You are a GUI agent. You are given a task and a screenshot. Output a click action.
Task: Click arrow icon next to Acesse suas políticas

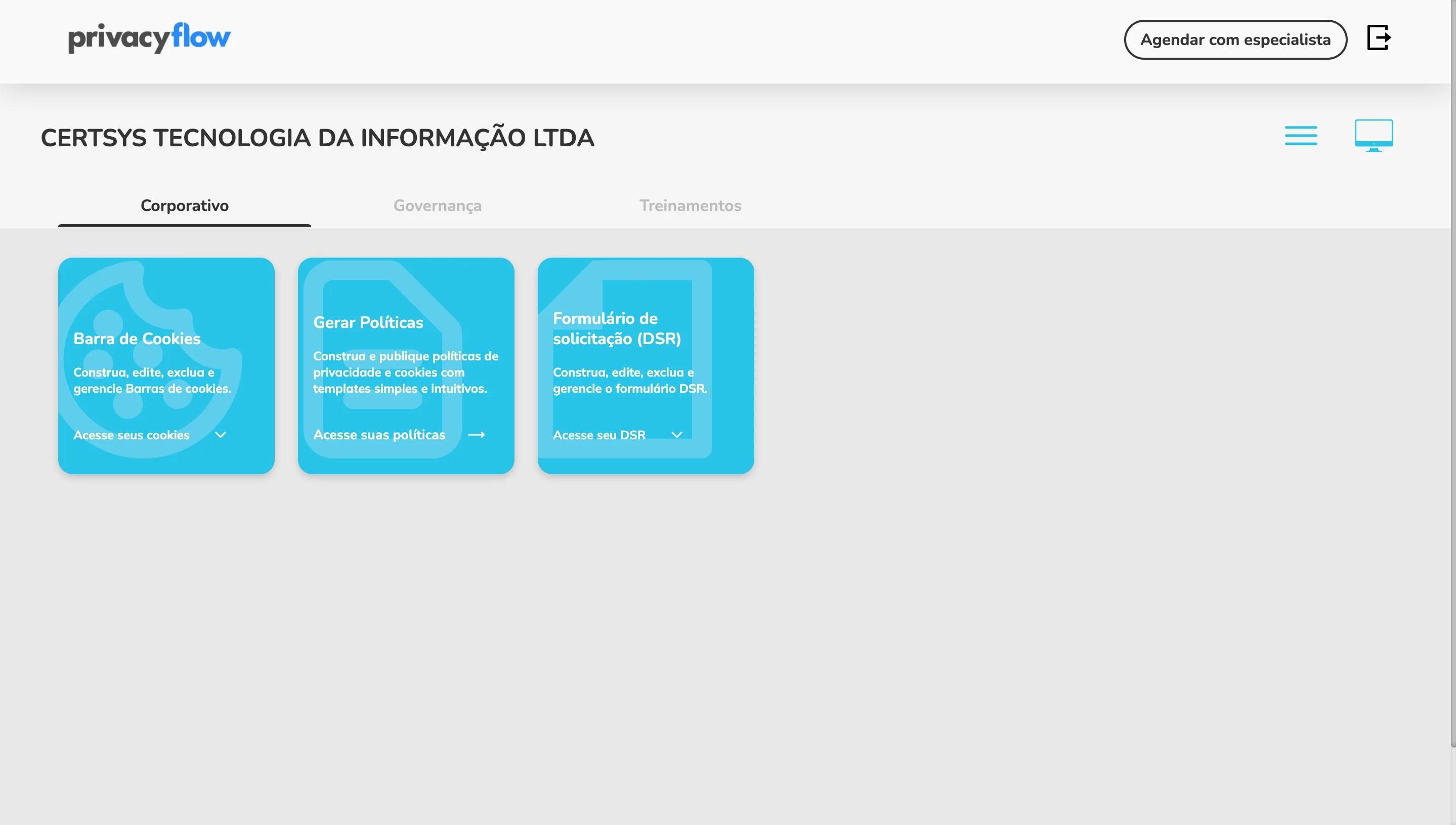[x=476, y=435]
